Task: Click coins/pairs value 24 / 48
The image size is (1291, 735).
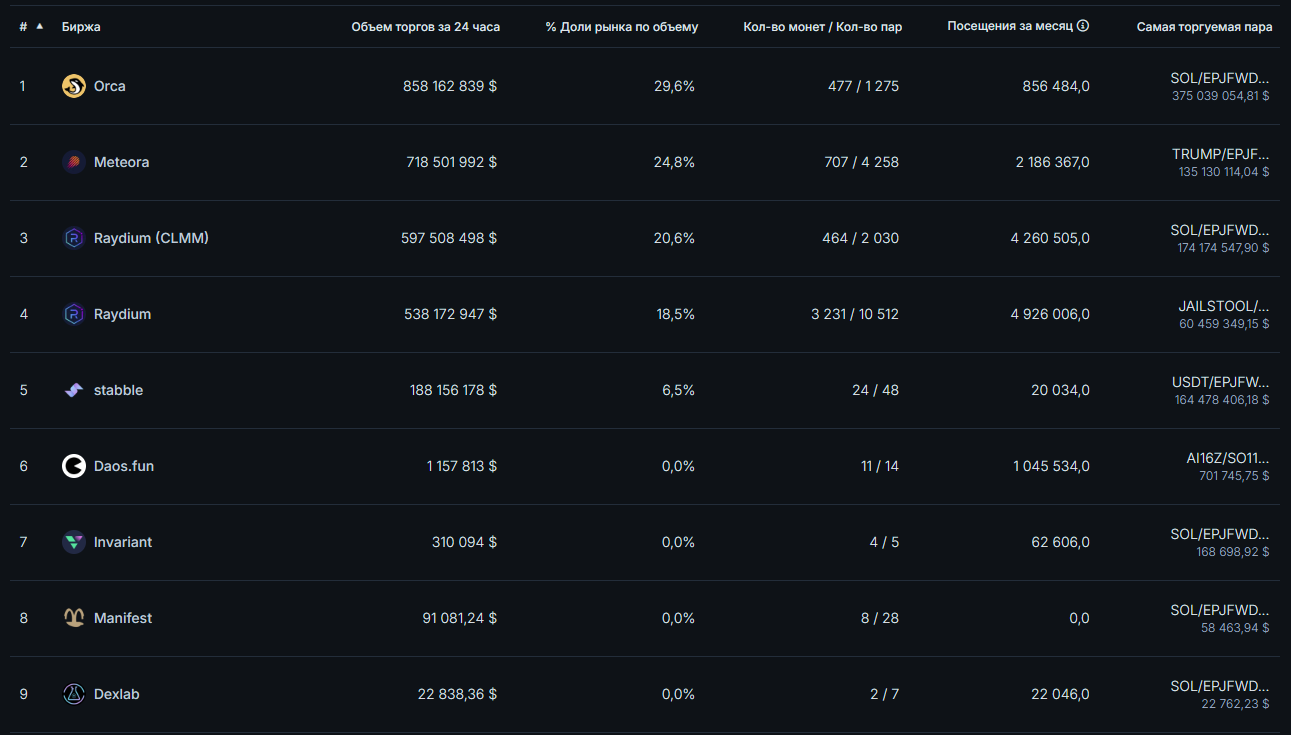Action: tap(875, 390)
